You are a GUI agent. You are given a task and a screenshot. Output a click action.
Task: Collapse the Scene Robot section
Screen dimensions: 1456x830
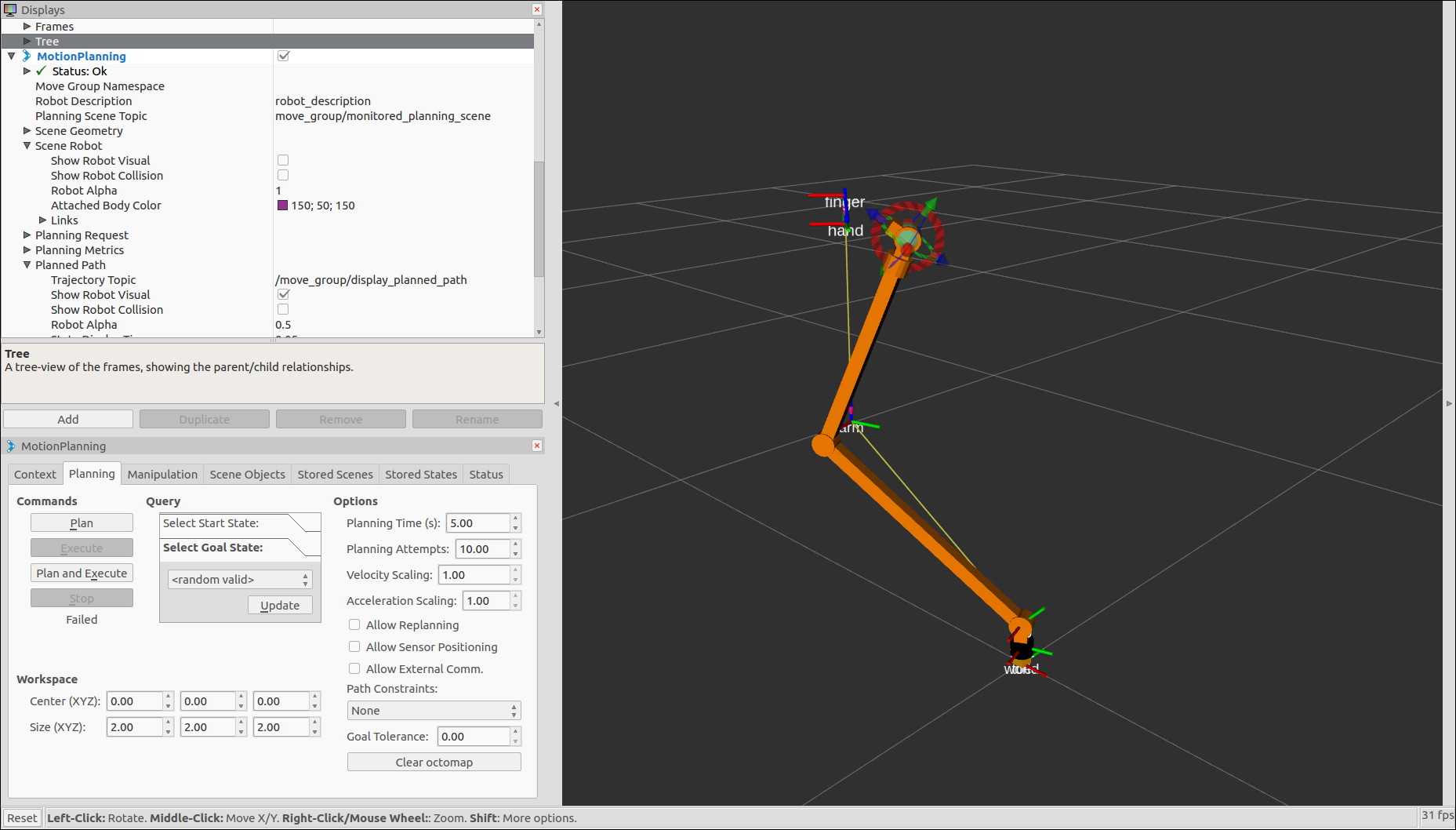coord(27,145)
